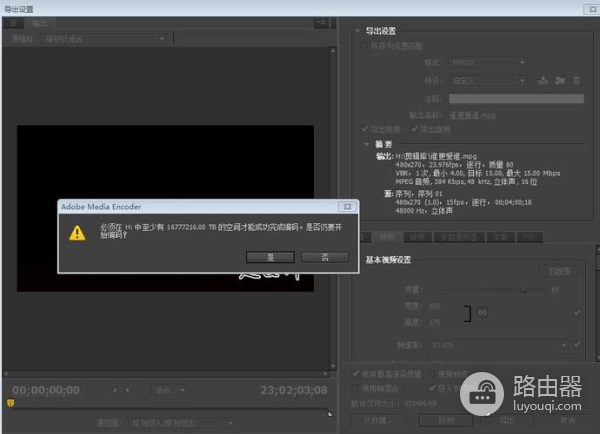The height and width of the screenshot is (434, 600).
Task: Select the 多路复用器 (Multiplexer) tab
Action: point(458,238)
